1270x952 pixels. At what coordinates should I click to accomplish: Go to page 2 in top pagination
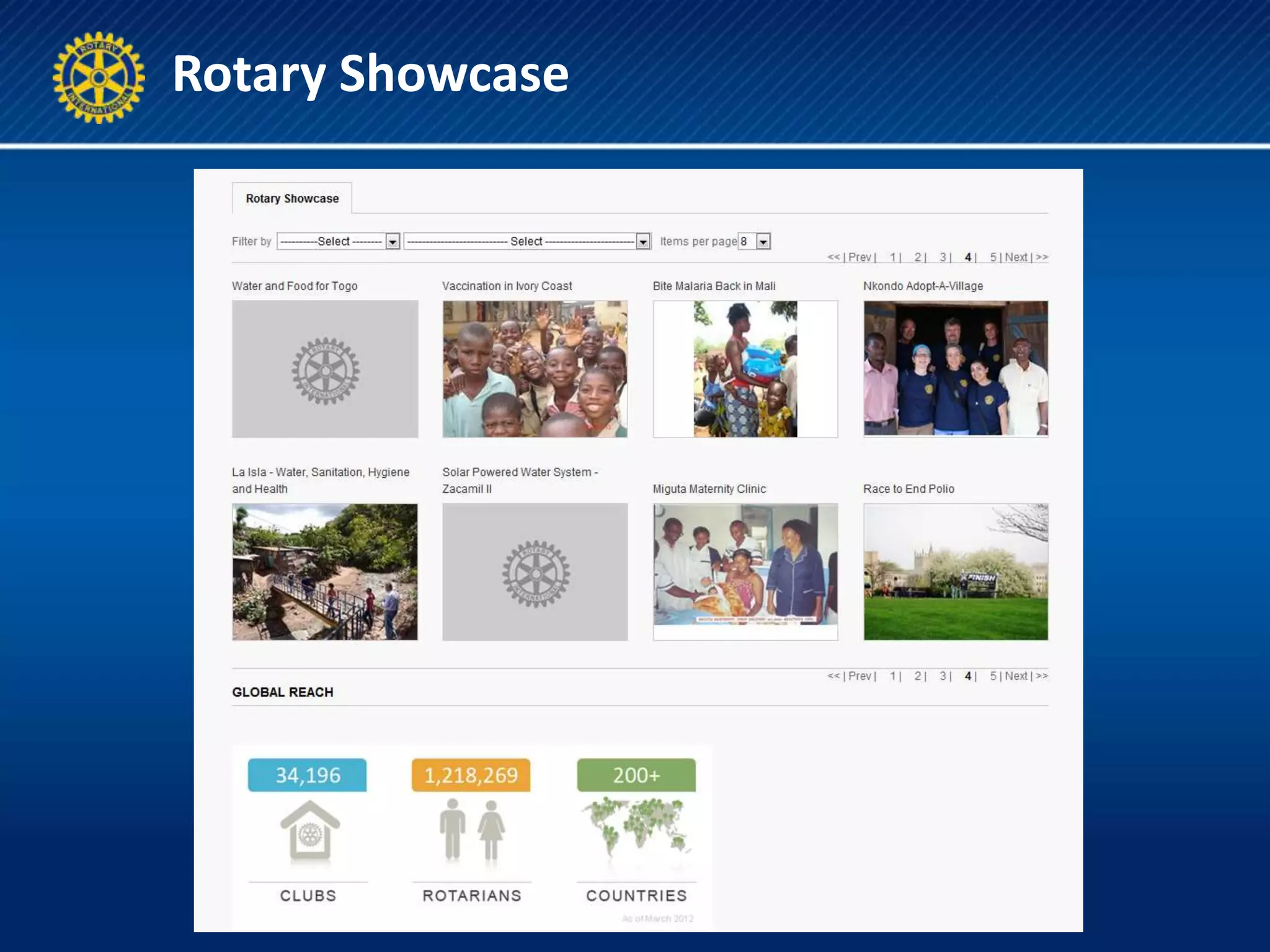pos(918,257)
